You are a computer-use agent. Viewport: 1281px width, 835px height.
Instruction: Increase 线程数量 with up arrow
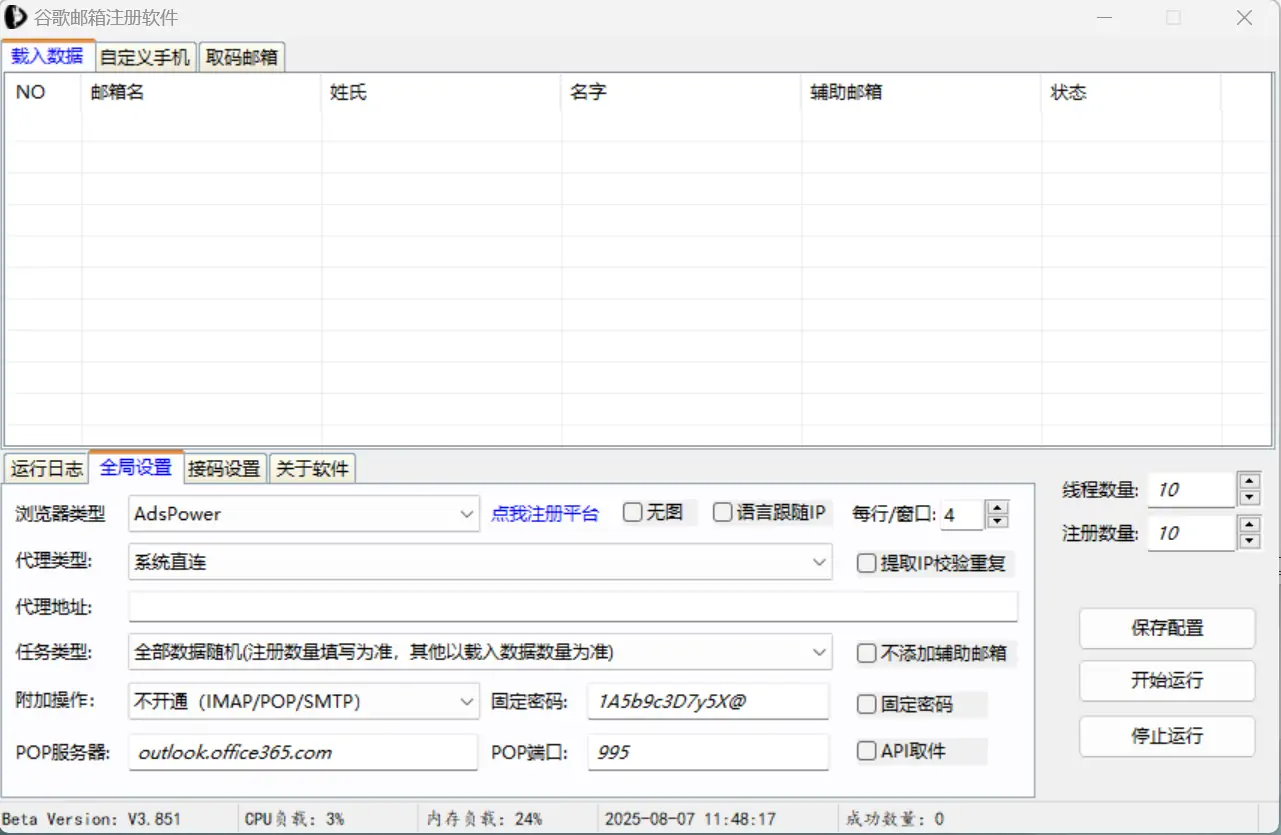(x=1249, y=482)
